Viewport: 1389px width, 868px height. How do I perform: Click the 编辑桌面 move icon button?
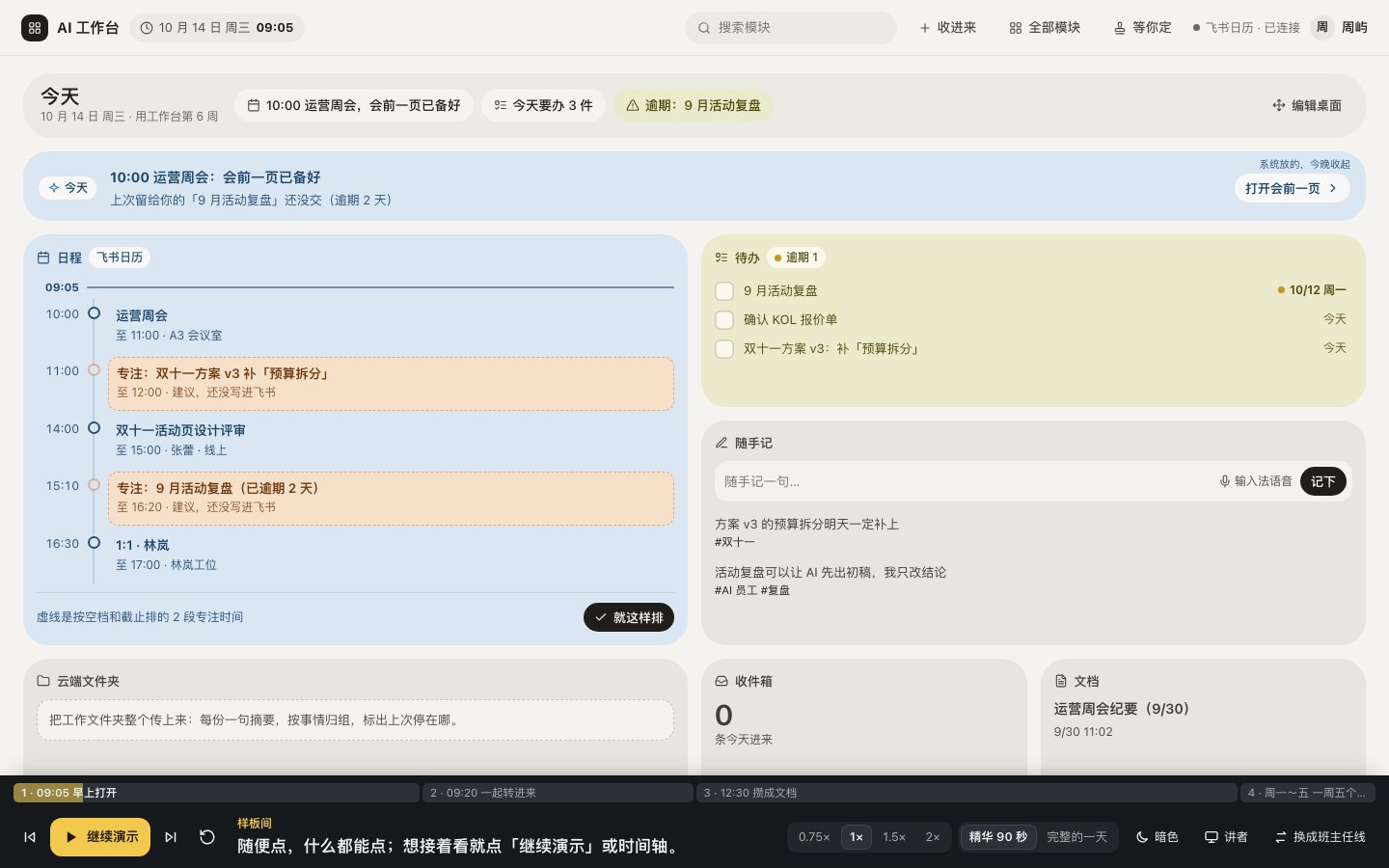[1307, 105]
